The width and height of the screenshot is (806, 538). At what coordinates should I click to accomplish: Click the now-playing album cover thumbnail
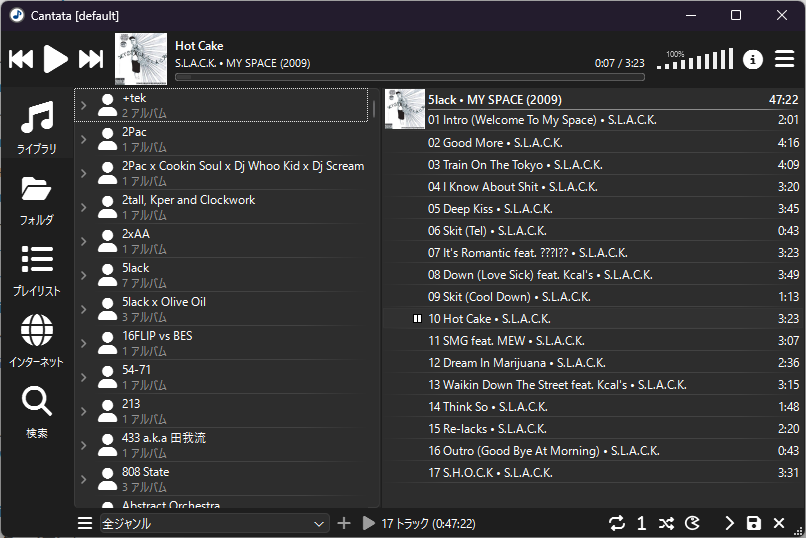point(141,59)
